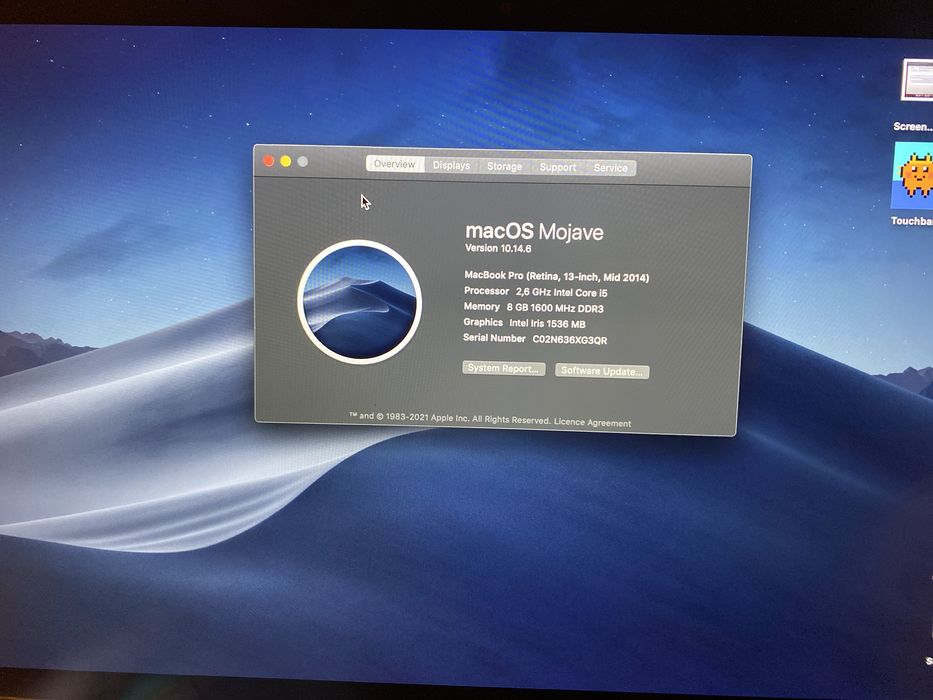Open the Storage tab
Screen dimensions: 933x700
(505, 167)
